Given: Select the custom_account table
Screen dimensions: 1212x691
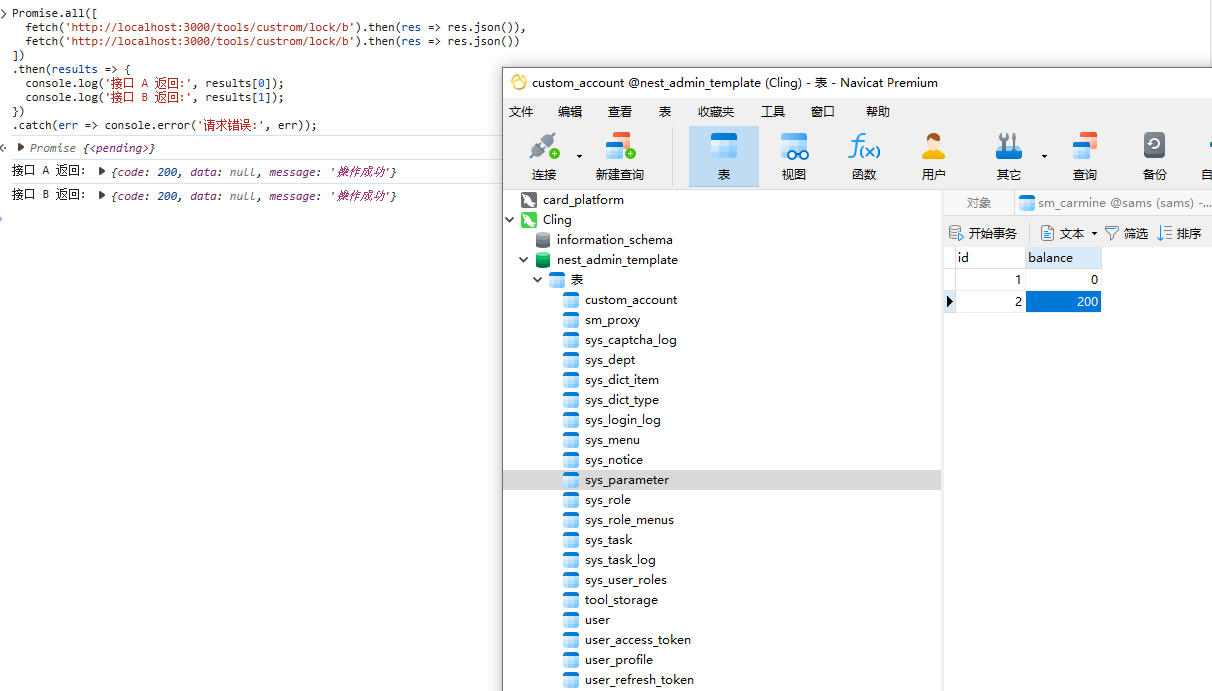Looking at the screenshot, I should click(631, 300).
